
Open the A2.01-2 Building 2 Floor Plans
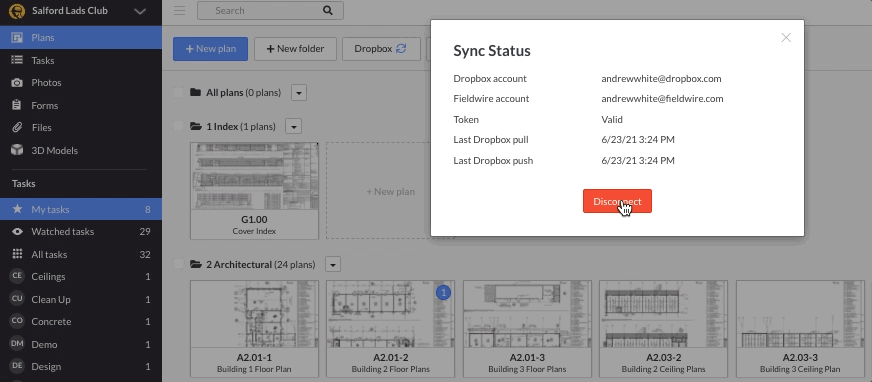390,329
